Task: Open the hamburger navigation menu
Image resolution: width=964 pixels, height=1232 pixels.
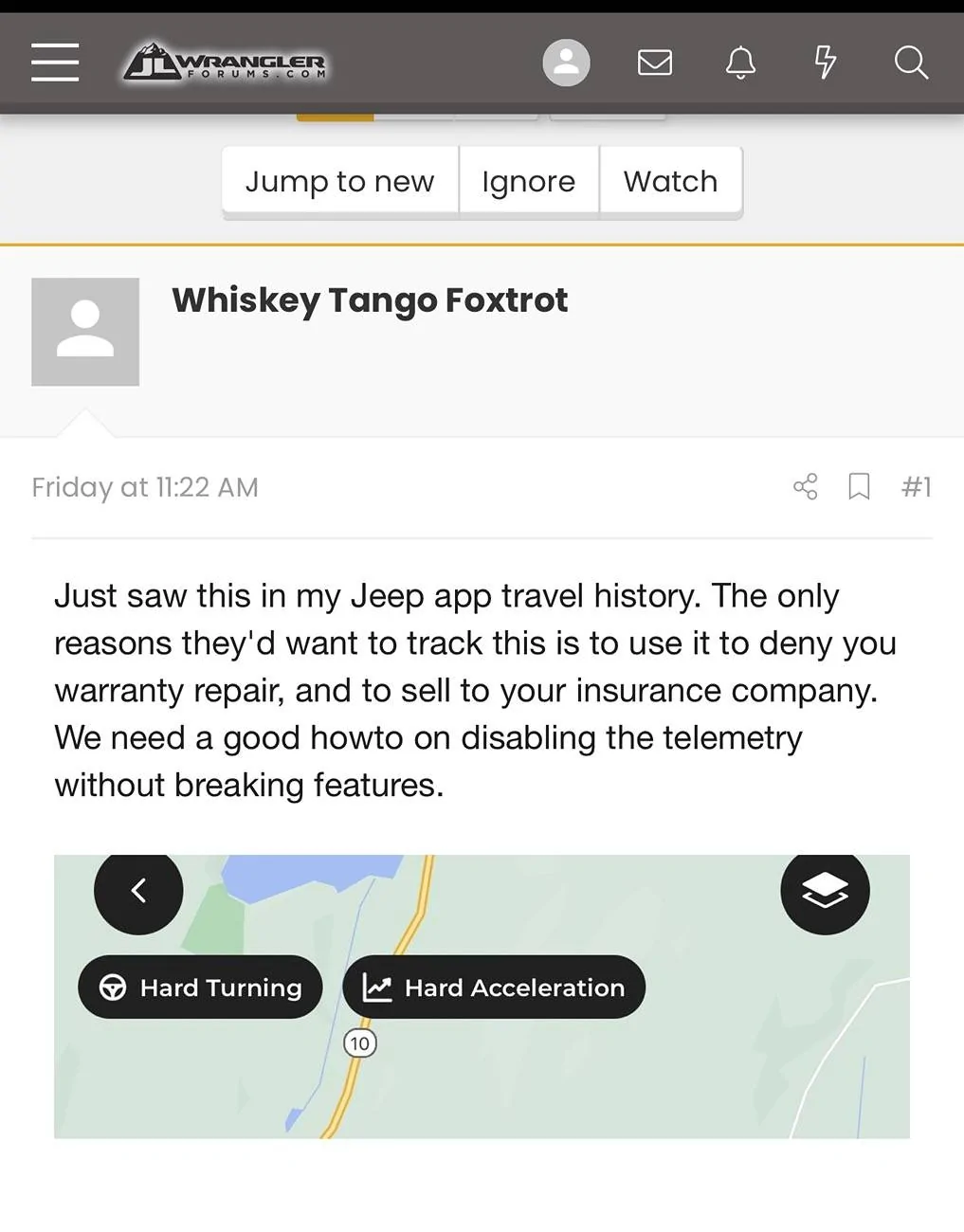Action: click(55, 63)
